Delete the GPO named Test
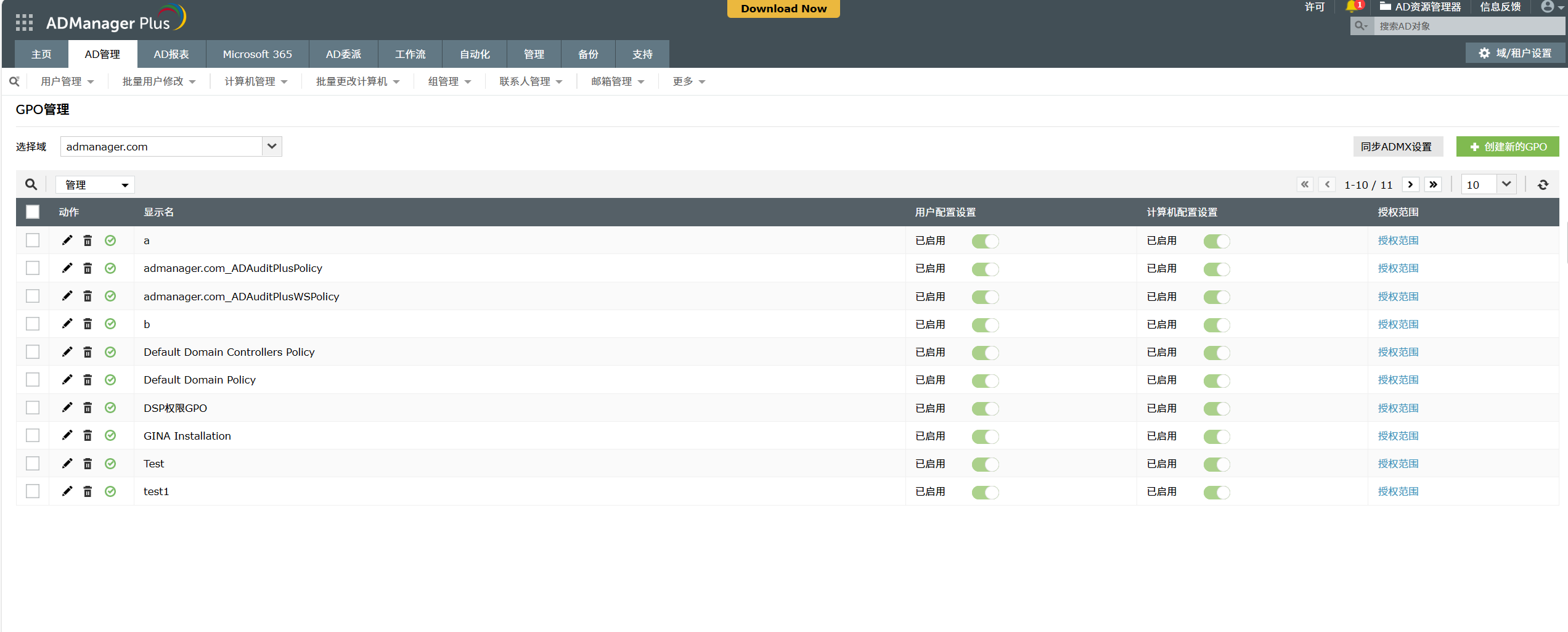The width and height of the screenshot is (1568, 632). [x=88, y=464]
